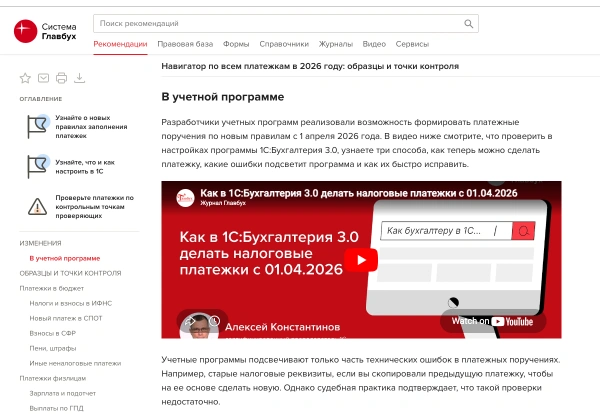Print the page via printer icon
This screenshot has width=600, height=414.
[x=61, y=78]
